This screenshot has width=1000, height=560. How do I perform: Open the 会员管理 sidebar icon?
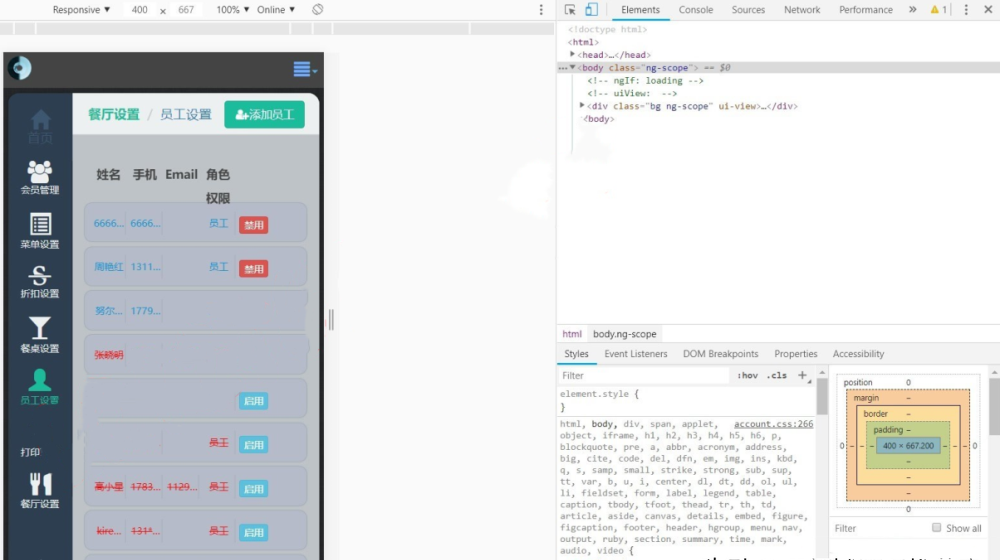pos(40,172)
